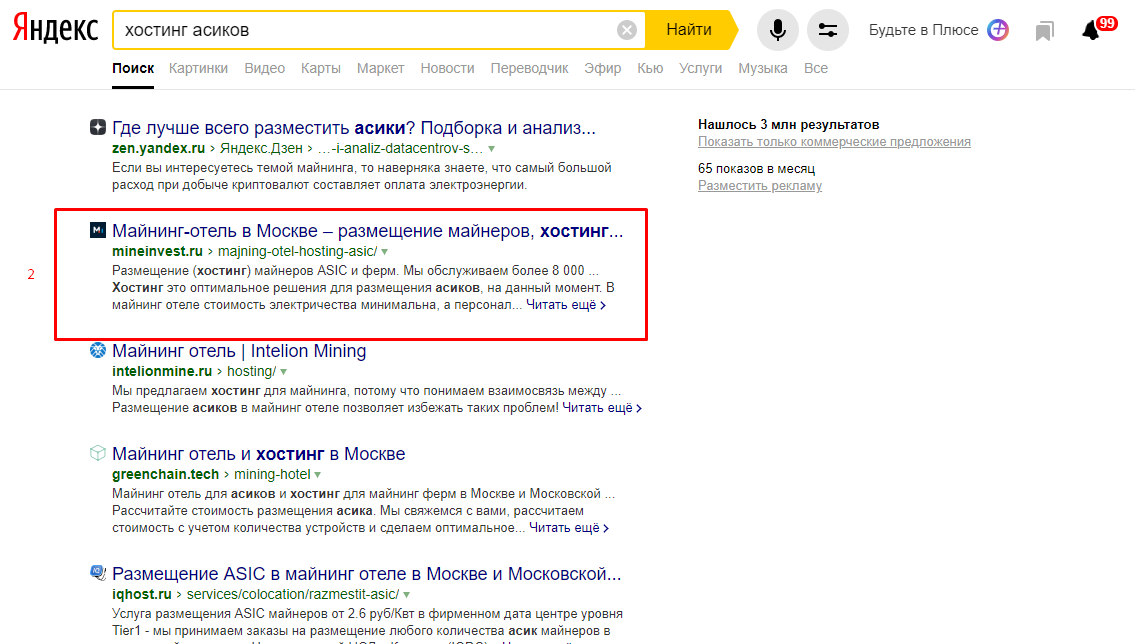Click the 65 показов в месяц text
The width and height of the screenshot is (1135, 644).
pos(756,169)
